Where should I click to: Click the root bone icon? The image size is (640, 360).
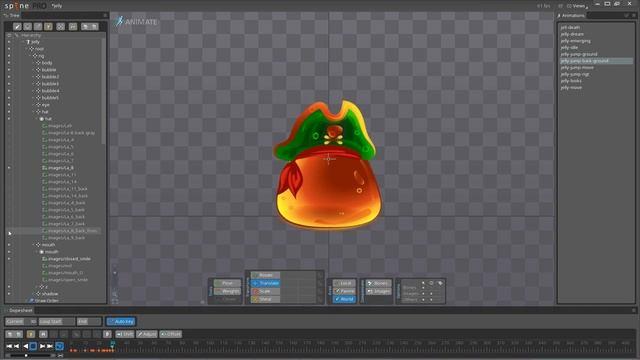31,49
